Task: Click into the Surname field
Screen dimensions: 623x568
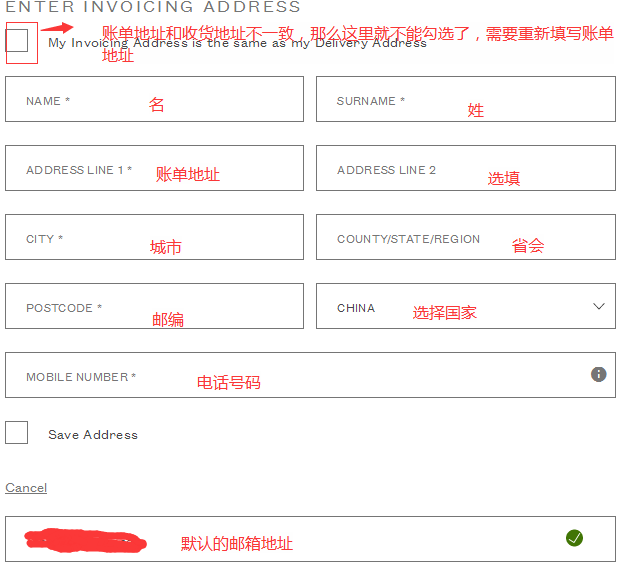Action: point(465,100)
